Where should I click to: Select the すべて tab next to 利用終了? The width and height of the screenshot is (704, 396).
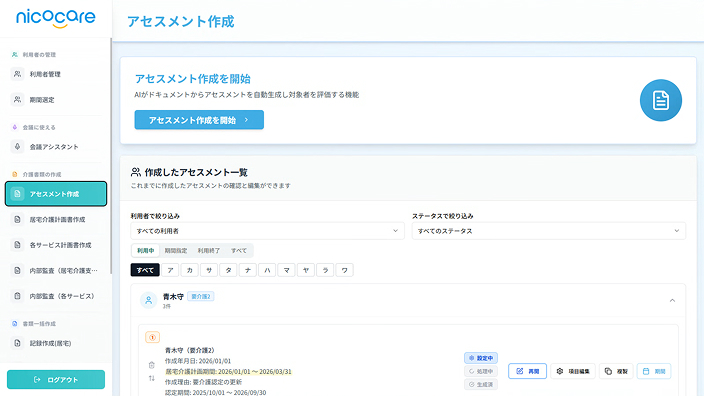pos(239,251)
